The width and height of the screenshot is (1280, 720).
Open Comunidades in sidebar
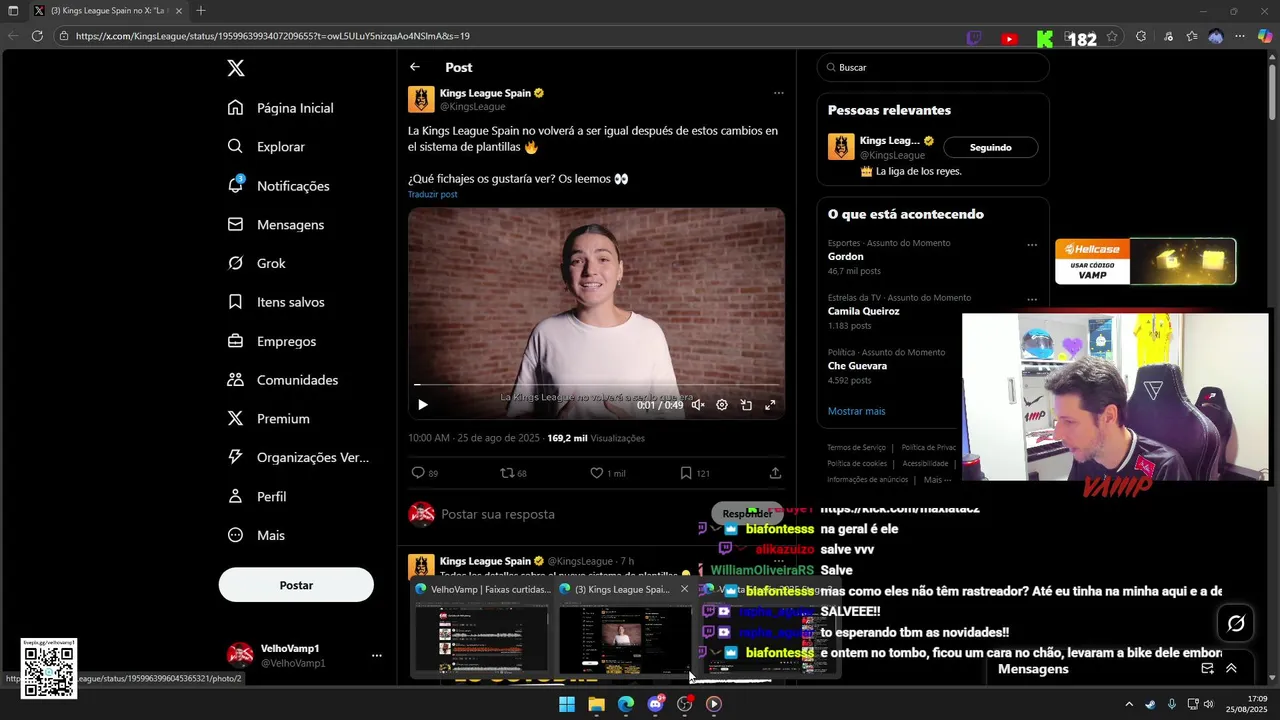click(x=283, y=380)
